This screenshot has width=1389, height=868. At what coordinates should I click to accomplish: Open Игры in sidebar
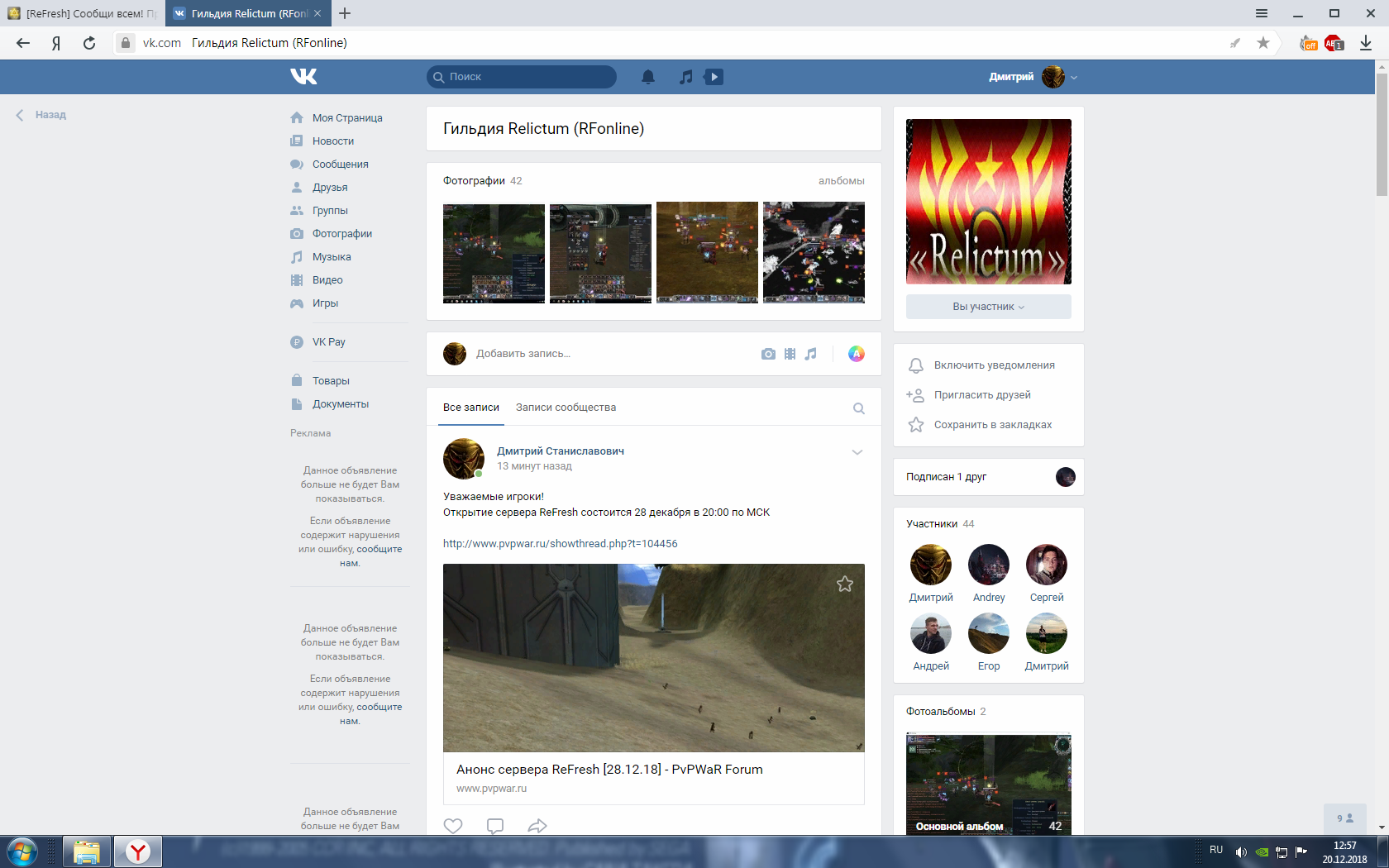pos(325,303)
